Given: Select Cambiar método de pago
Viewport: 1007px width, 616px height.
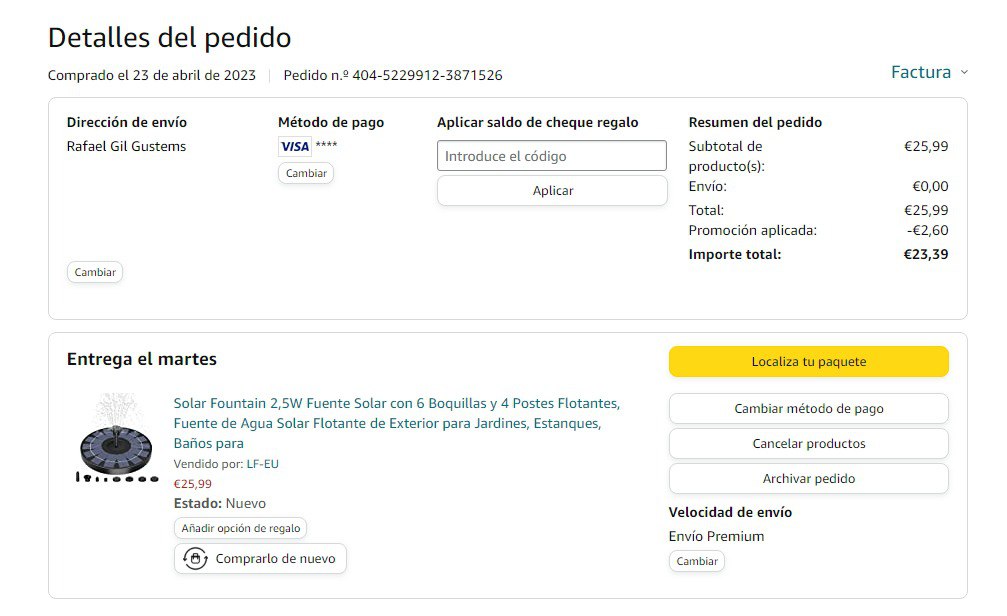Looking at the screenshot, I should point(808,408).
